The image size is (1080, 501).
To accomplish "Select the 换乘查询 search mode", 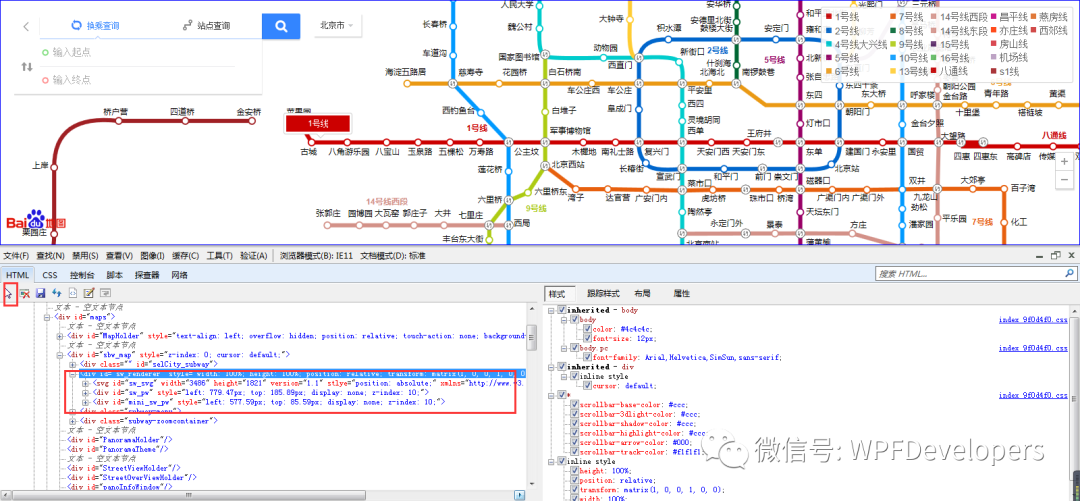I will click(x=96, y=26).
